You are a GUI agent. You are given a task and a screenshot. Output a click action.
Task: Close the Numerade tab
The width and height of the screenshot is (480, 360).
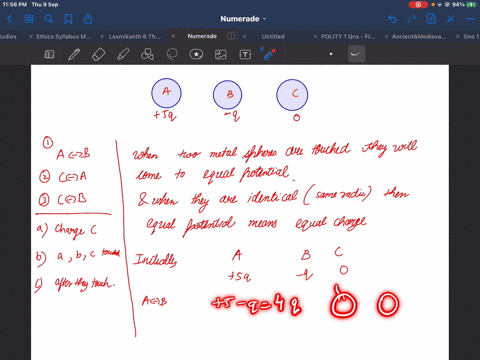[x=173, y=36]
